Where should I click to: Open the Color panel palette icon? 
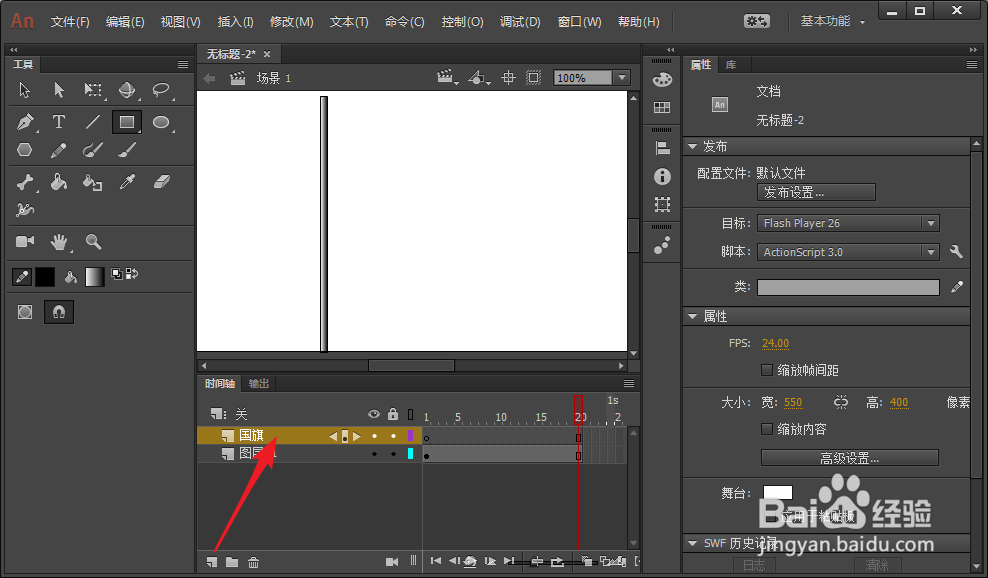click(662, 79)
